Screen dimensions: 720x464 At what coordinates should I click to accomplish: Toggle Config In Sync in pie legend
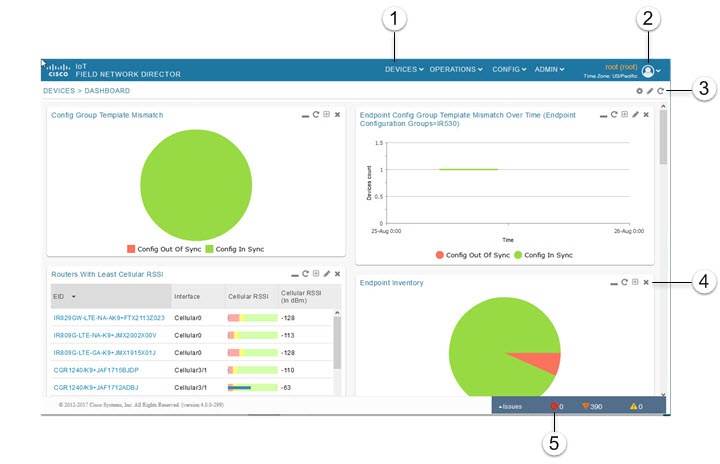pos(235,249)
